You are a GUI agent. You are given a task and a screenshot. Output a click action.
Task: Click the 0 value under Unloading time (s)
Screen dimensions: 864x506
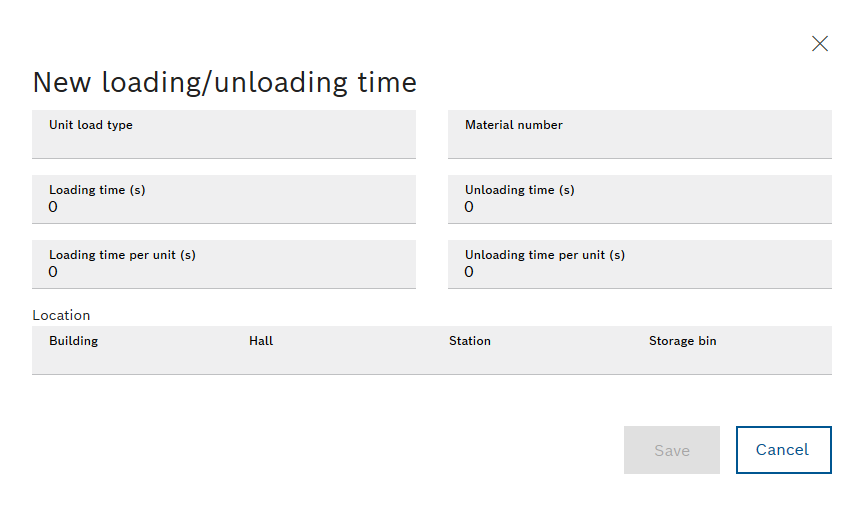[x=469, y=207]
